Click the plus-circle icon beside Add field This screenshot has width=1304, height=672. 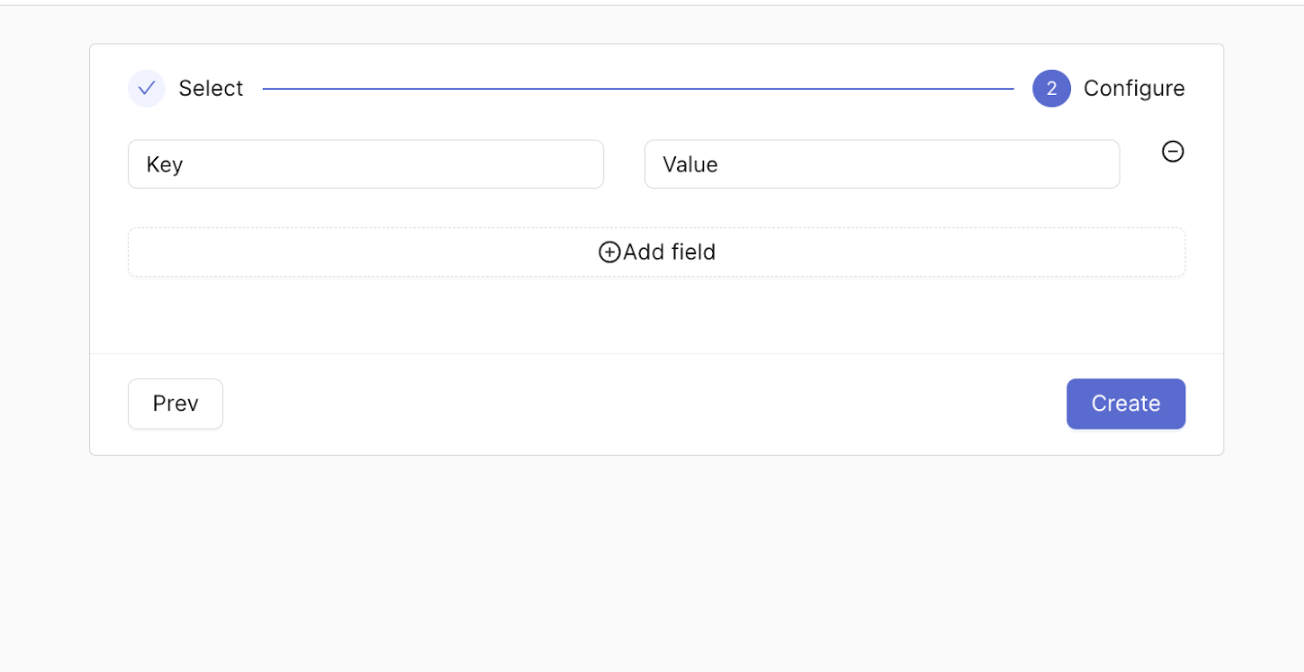point(609,252)
